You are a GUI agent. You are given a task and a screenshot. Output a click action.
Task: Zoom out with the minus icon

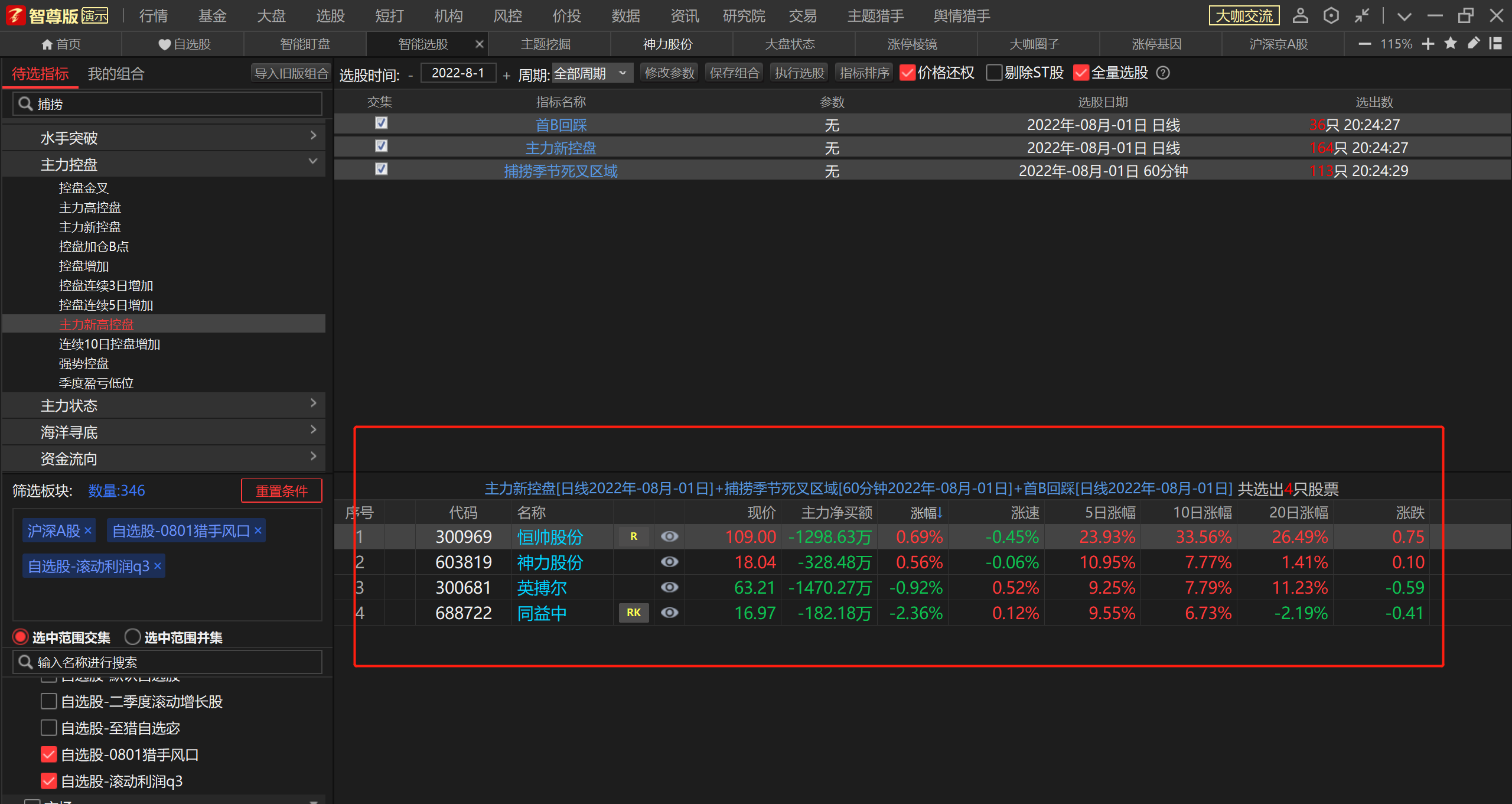(1364, 44)
